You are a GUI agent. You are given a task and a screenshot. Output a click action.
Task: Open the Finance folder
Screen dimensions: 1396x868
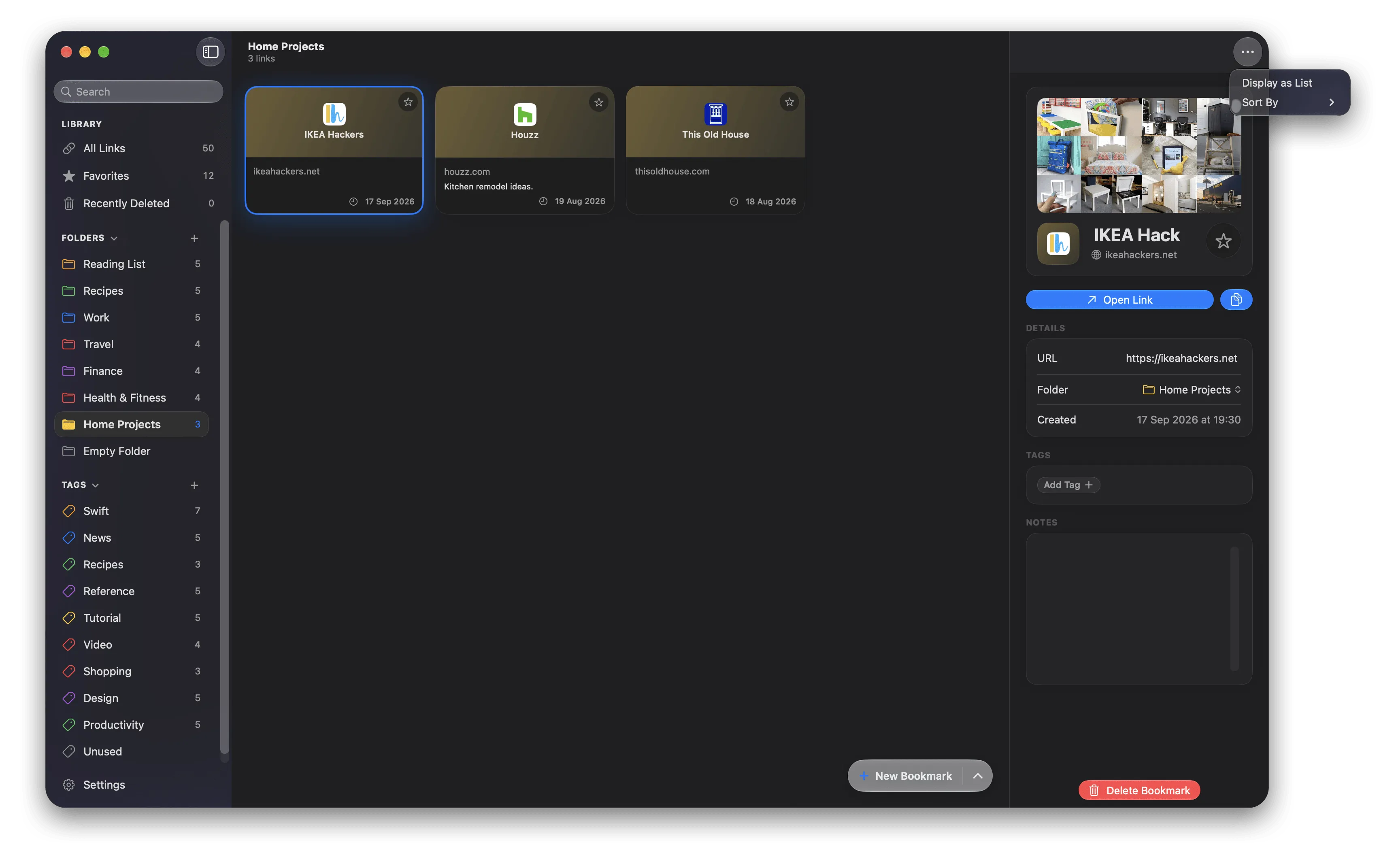132,371
